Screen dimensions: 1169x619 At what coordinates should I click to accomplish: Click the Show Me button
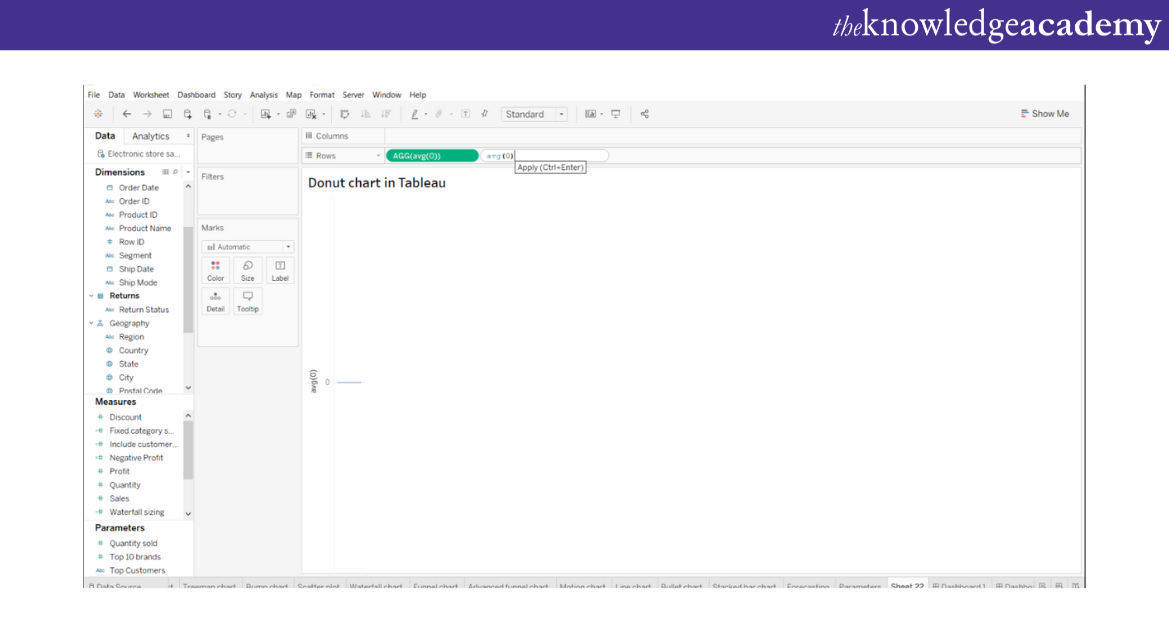[x=1045, y=114]
